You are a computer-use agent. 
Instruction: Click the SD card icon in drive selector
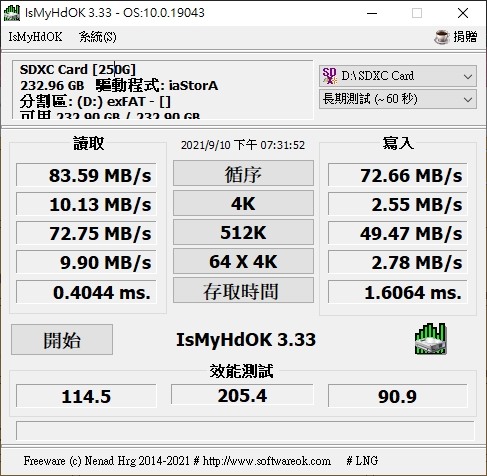coord(329,76)
